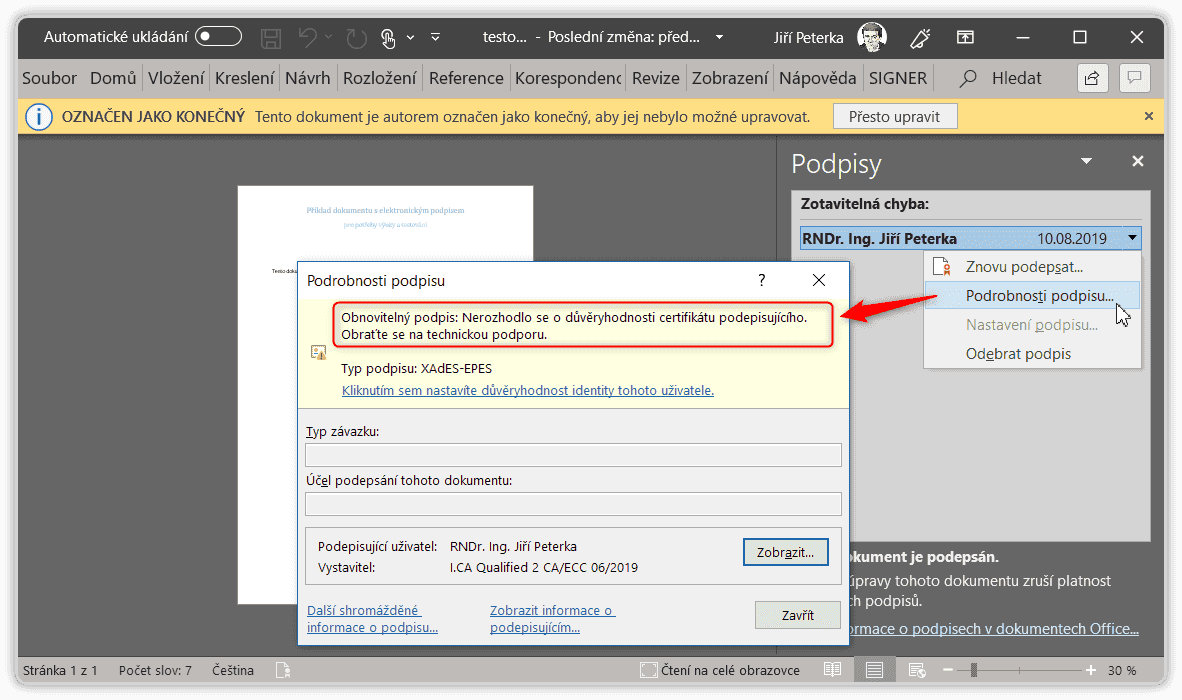This screenshot has width=1182, height=700.
Task: Open the Soubor tab
Action: click(50, 78)
